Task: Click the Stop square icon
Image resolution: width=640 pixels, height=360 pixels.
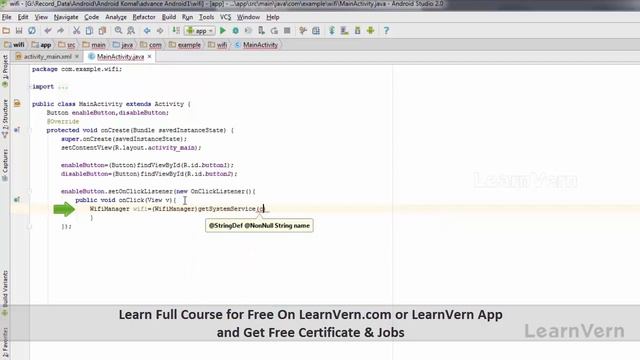Action: point(287,31)
